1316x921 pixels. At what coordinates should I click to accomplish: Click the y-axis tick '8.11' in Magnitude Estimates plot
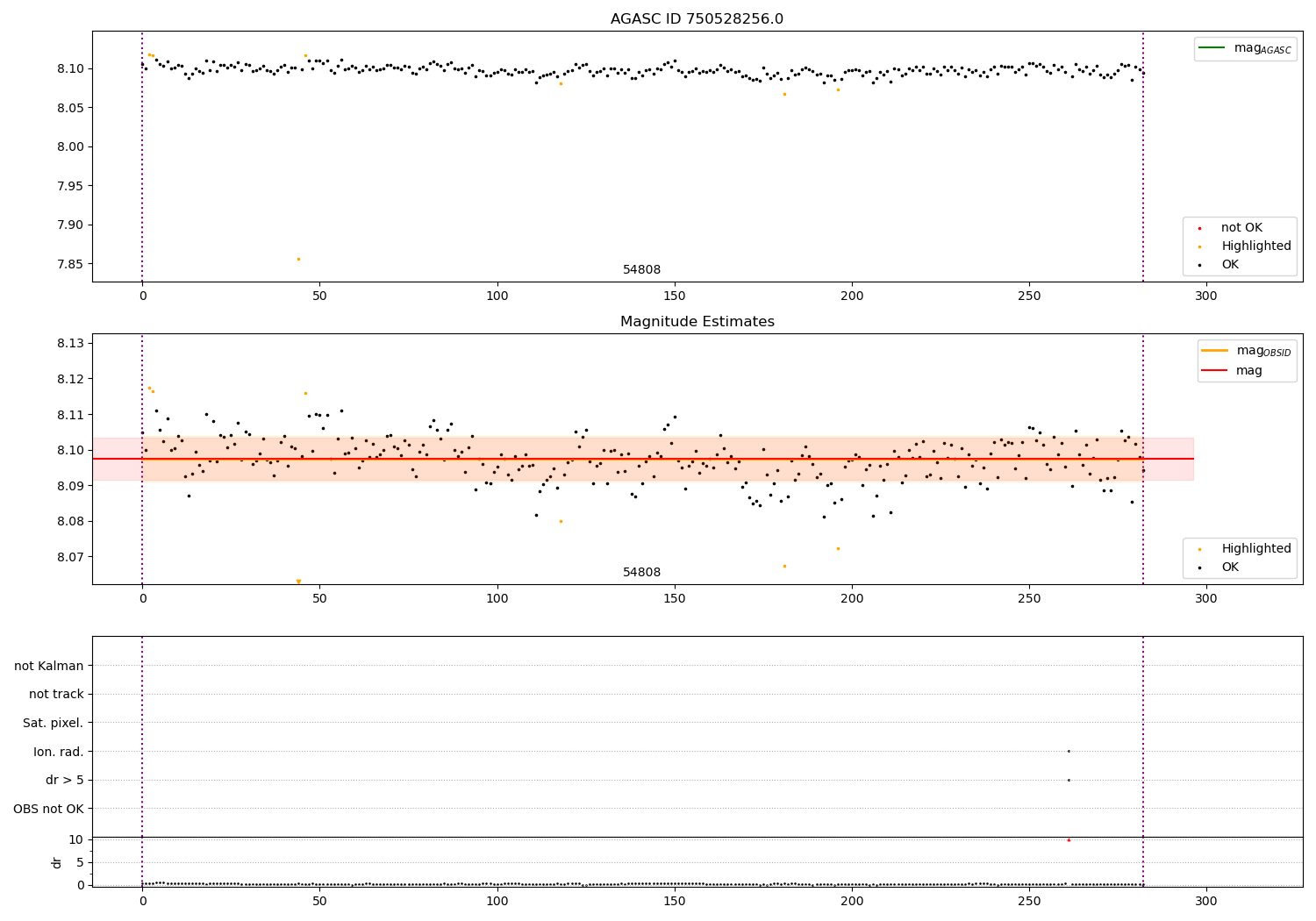[x=70, y=414]
